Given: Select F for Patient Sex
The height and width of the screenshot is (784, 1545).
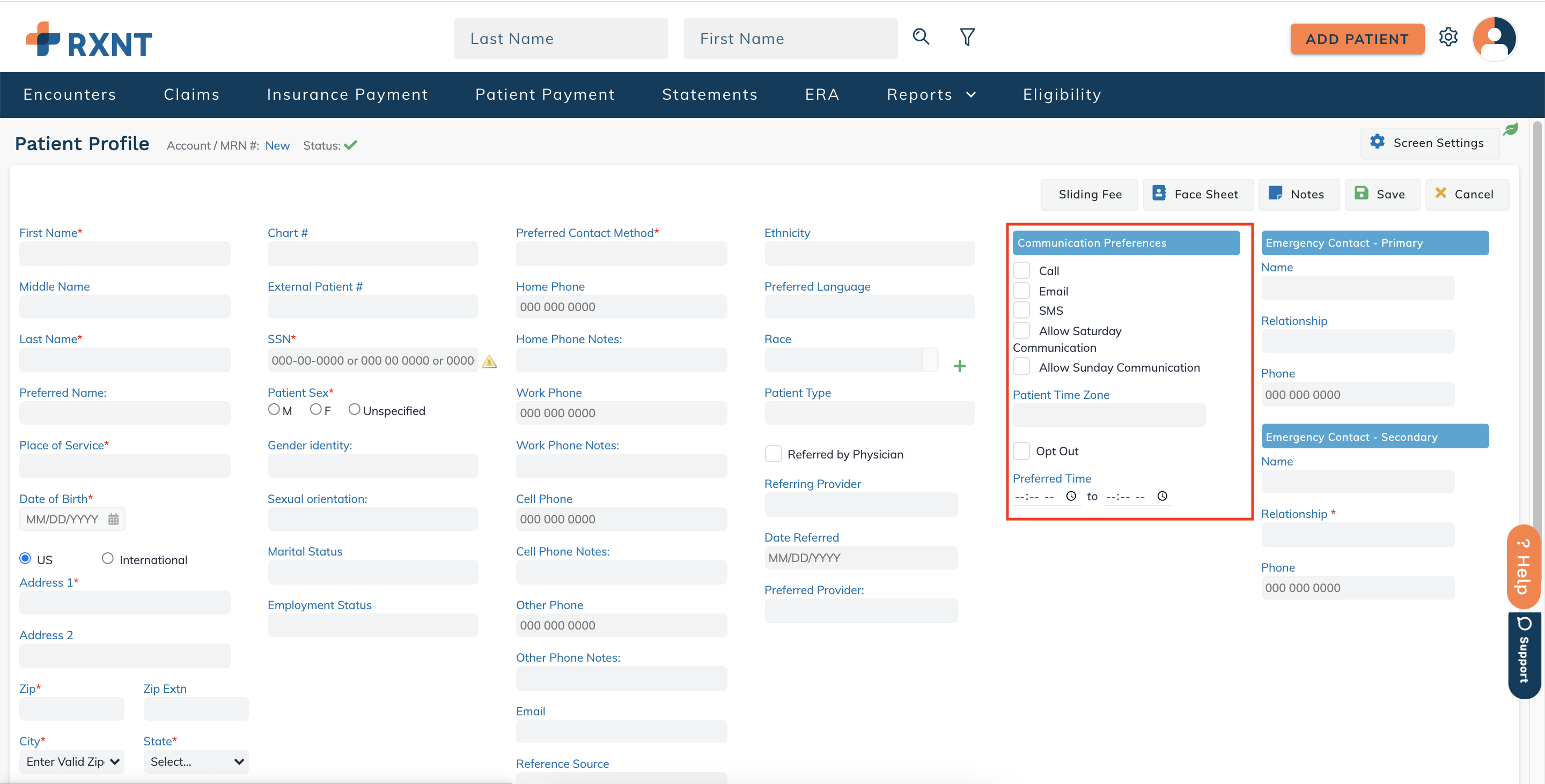Looking at the screenshot, I should click(315, 409).
